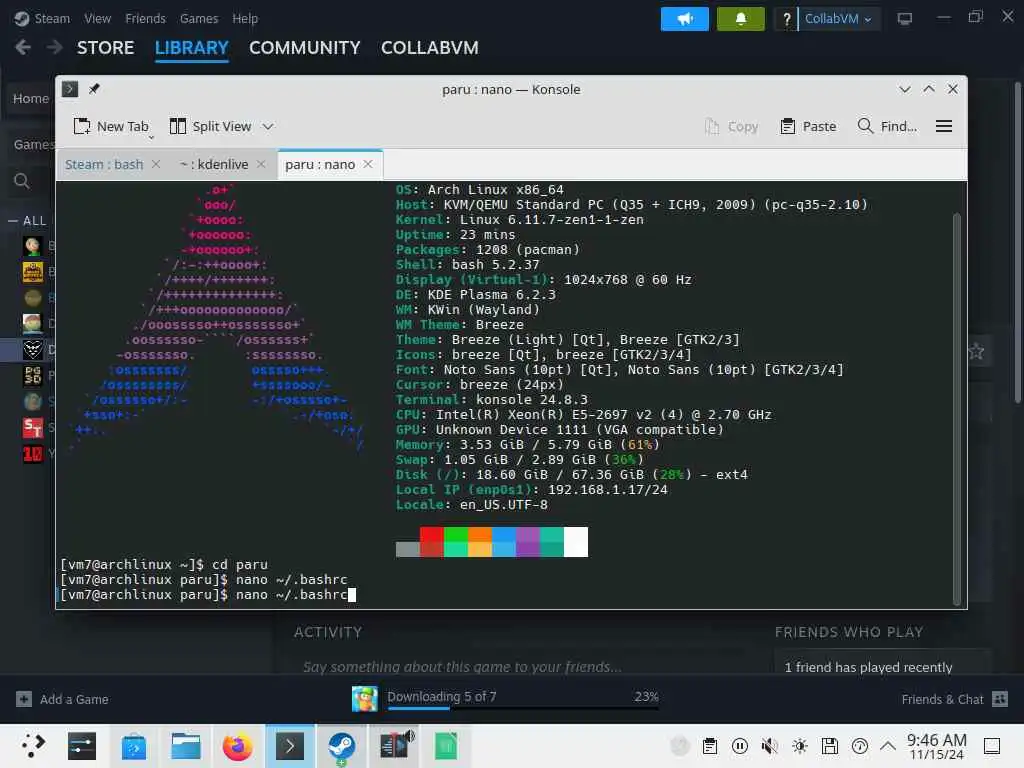
Task: Switch Steam to Big Picture mode icon
Action: pos(904,19)
